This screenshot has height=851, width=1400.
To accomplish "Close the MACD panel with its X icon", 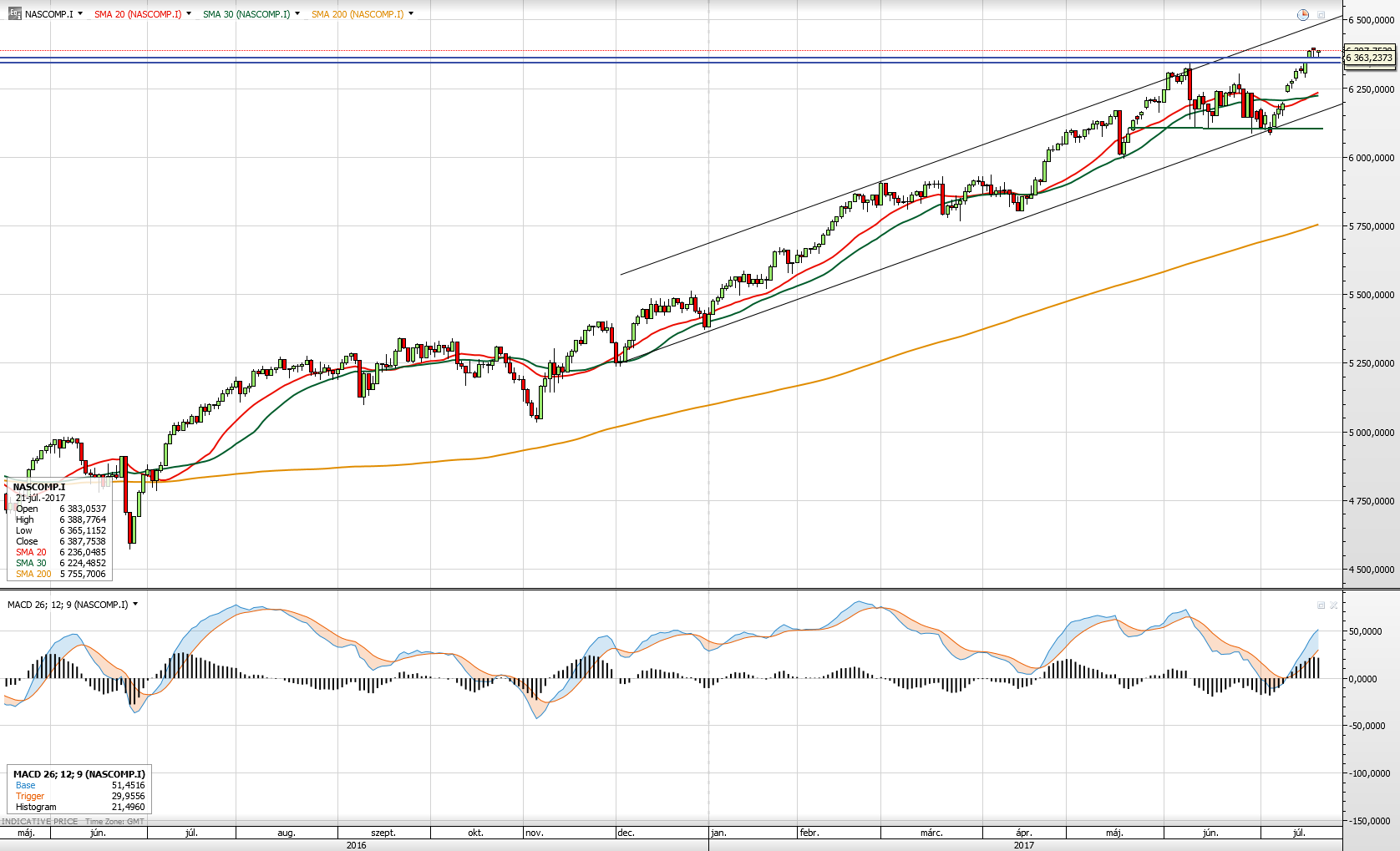I will [1334, 605].
